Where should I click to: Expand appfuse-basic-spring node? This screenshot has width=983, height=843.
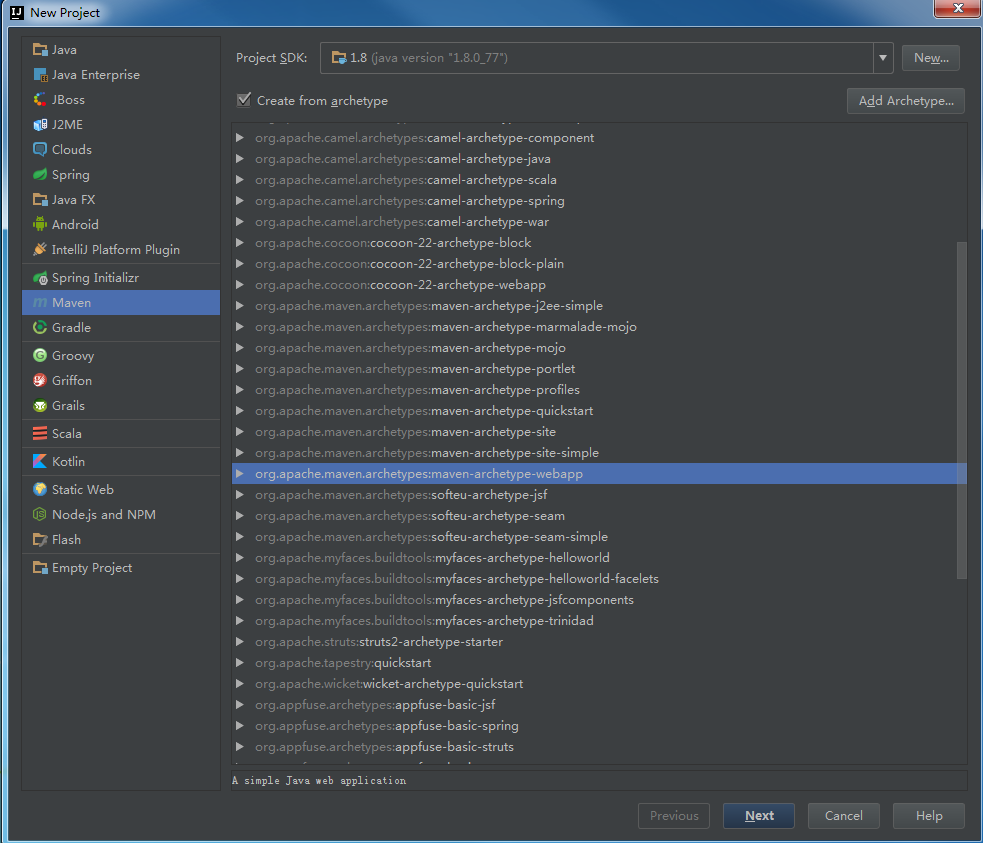(x=239, y=726)
